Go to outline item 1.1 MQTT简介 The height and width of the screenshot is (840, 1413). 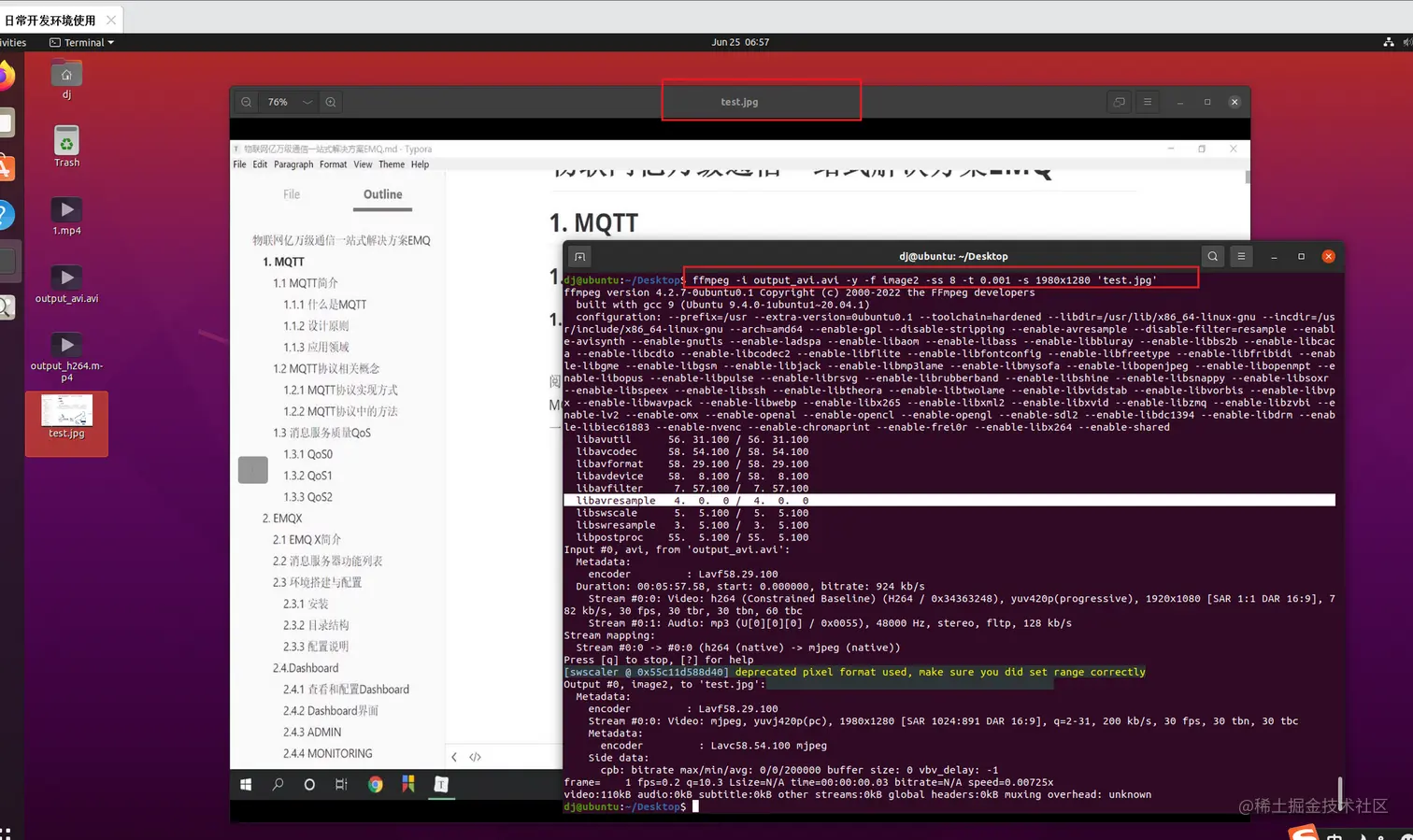pos(306,283)
